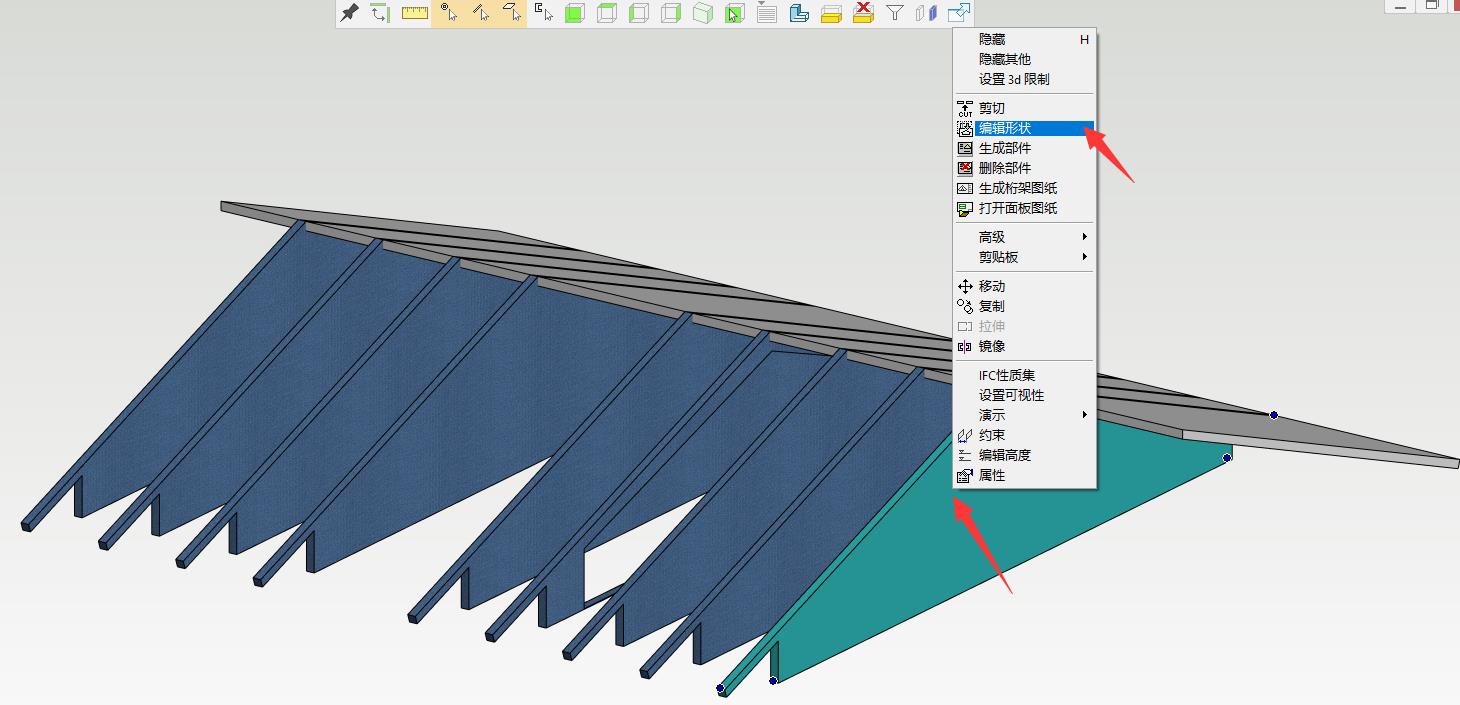Click the coordinate system axes icon

[x=381, y=13]
